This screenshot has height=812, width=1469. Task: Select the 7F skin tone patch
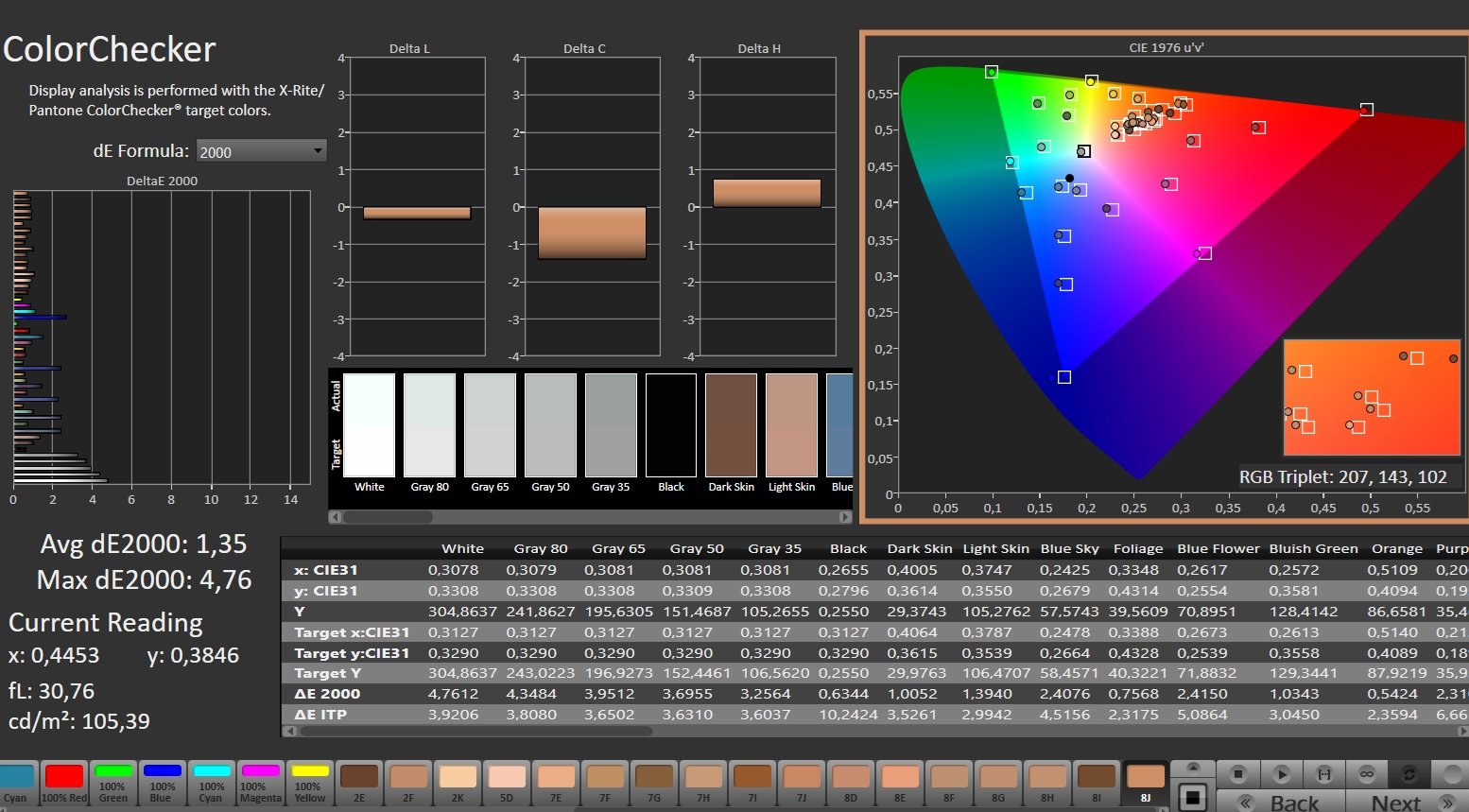605,782
